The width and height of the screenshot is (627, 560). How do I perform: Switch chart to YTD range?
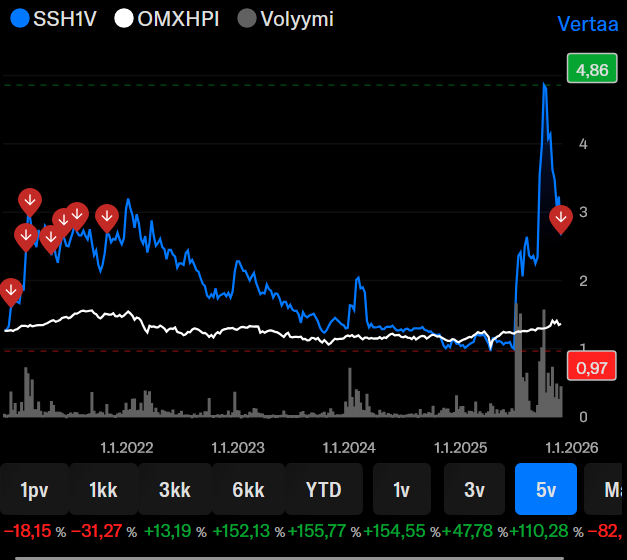point(322,490)
